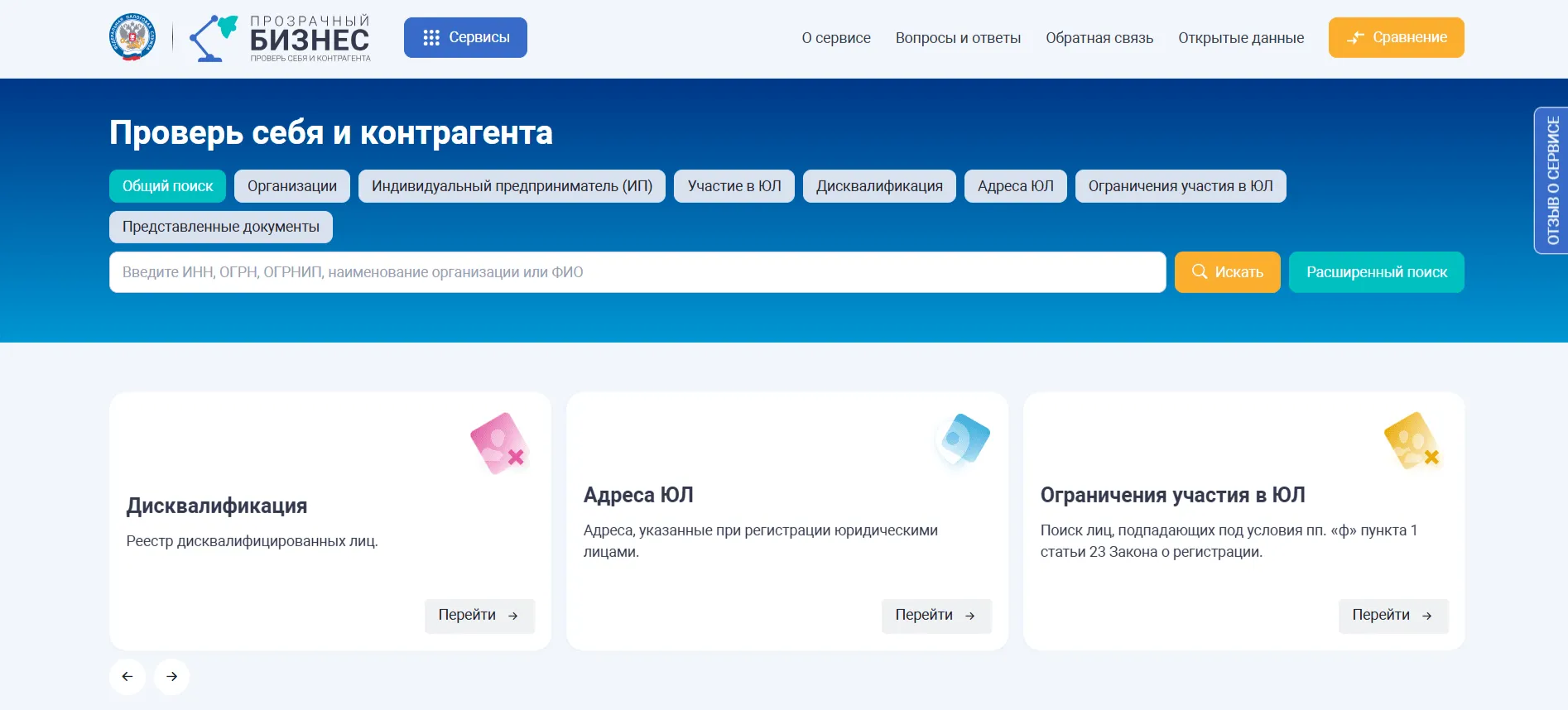
Task: Click the Адреса ЮЛ card heading
Action: [638, 495]
